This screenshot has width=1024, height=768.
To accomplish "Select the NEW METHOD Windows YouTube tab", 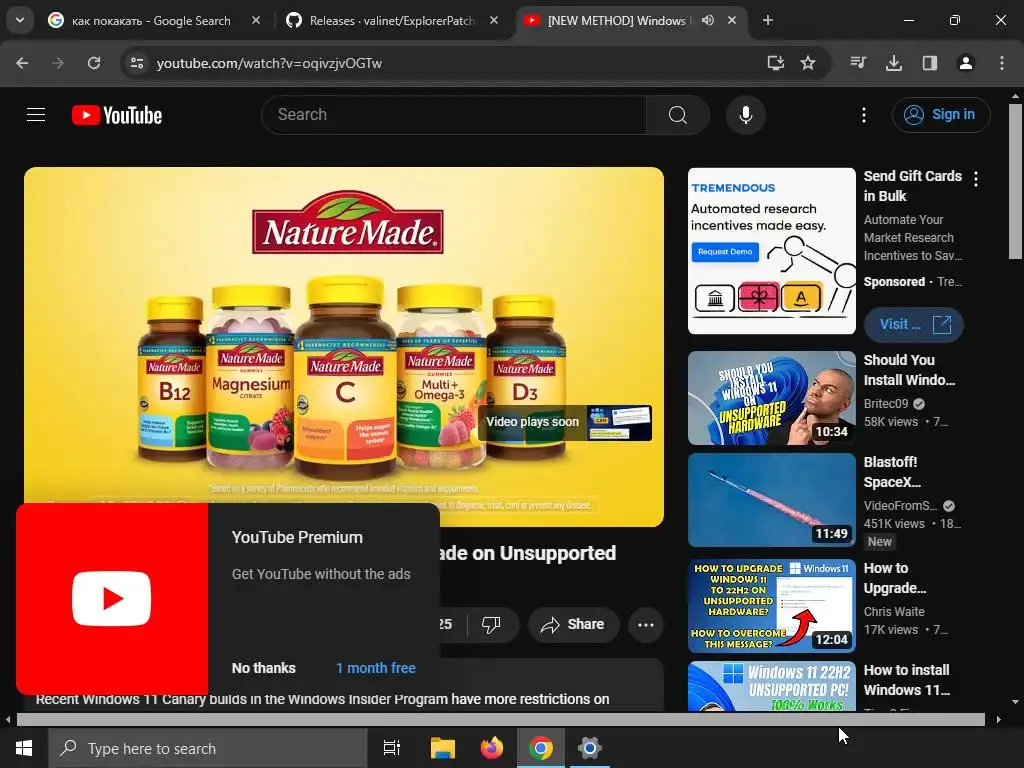I will (x=617, y=21).
